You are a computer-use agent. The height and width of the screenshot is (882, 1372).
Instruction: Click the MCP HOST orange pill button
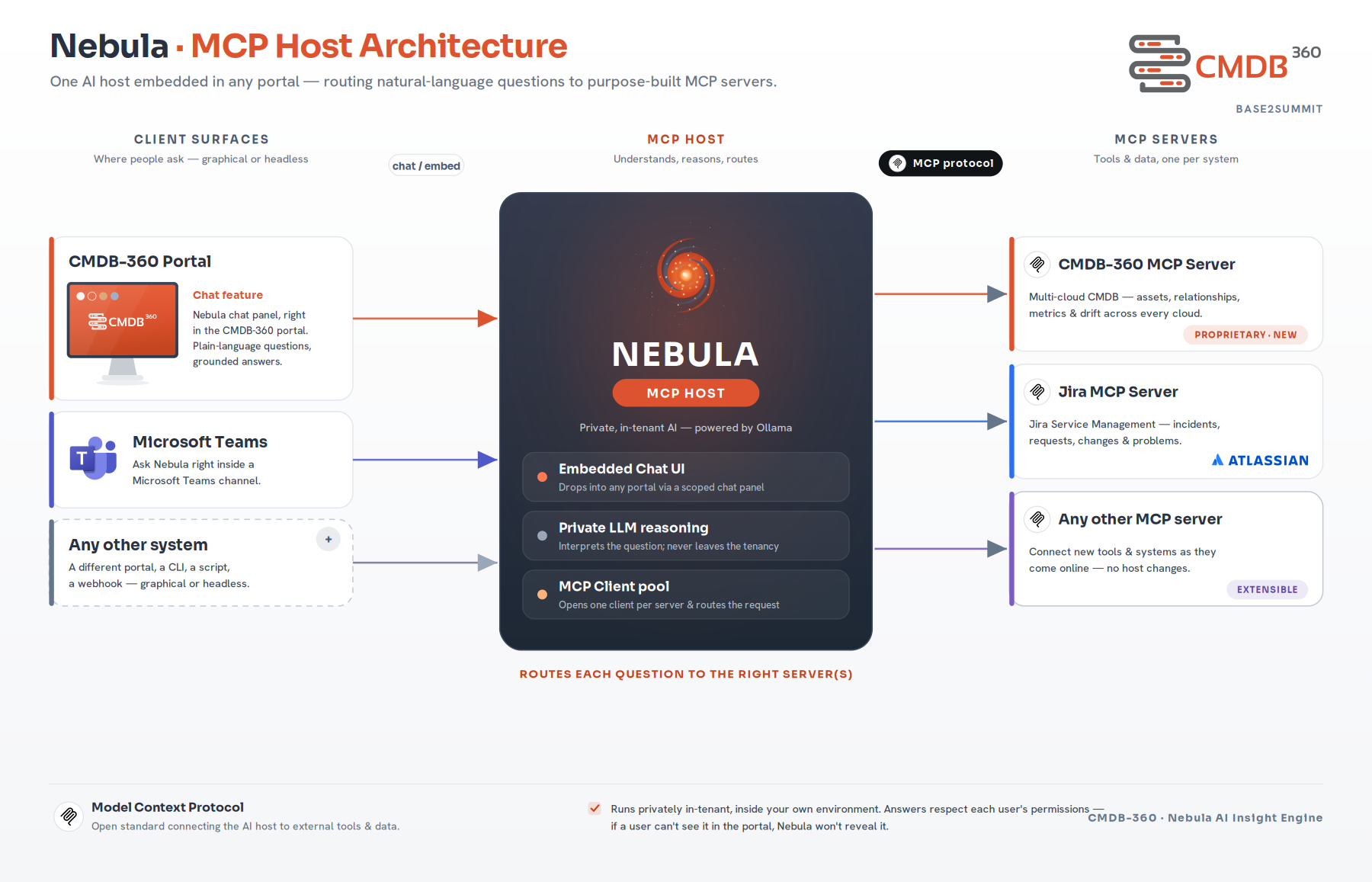(686, 393)
